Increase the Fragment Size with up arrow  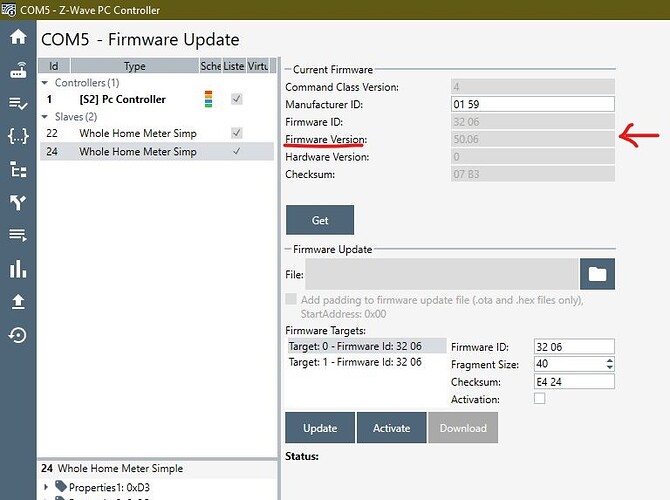coord(610,360)
